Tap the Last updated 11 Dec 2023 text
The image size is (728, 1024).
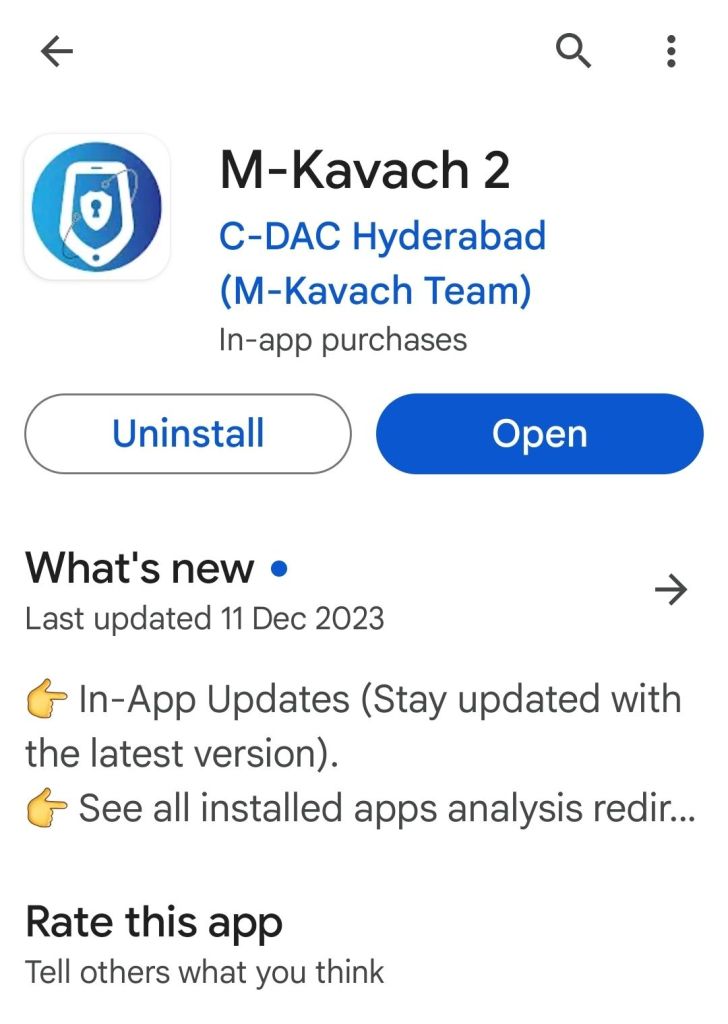pos(204,618)
